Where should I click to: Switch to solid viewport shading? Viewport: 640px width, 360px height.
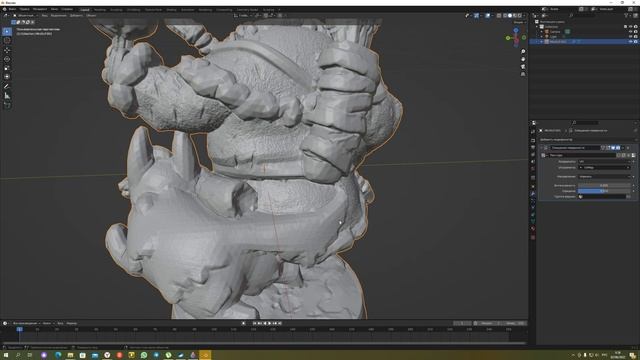tap(510, 16)
